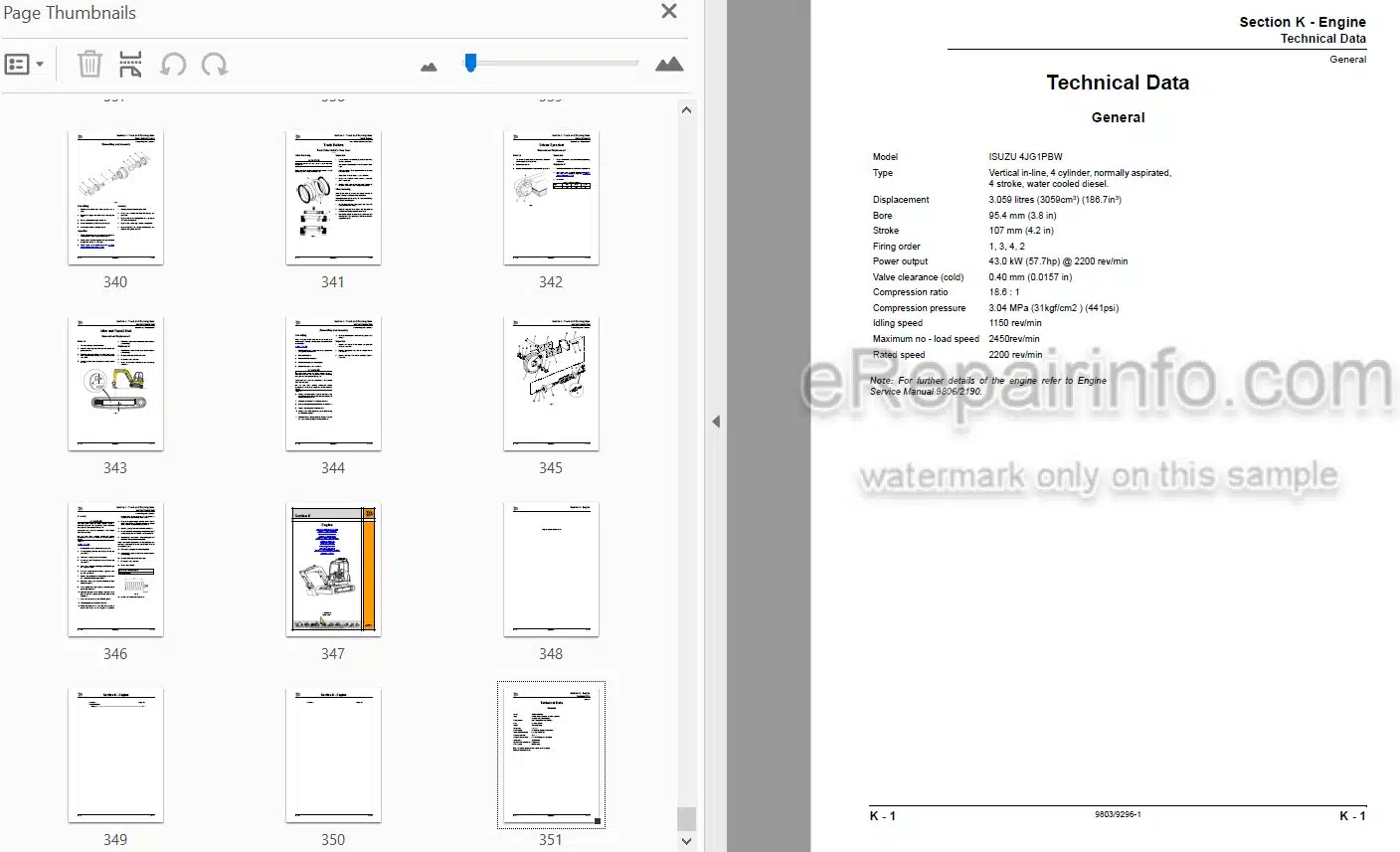Click the insert page break icon
Image resolution: width=1400 pixels, height=852 pixels.
[130, 65]
